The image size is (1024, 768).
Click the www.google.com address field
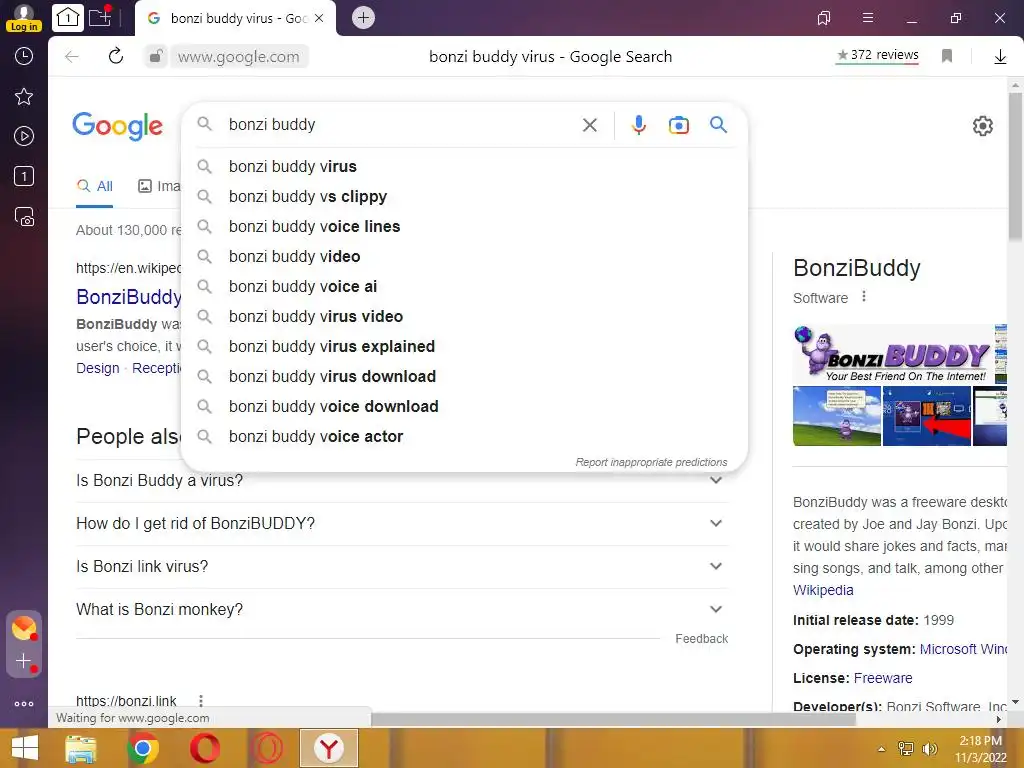pos(239,57)
